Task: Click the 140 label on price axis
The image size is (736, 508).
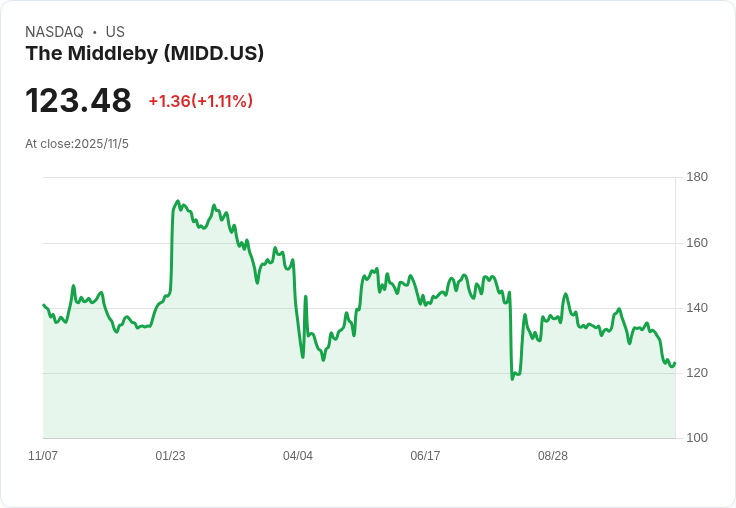Action: point(697,308)
